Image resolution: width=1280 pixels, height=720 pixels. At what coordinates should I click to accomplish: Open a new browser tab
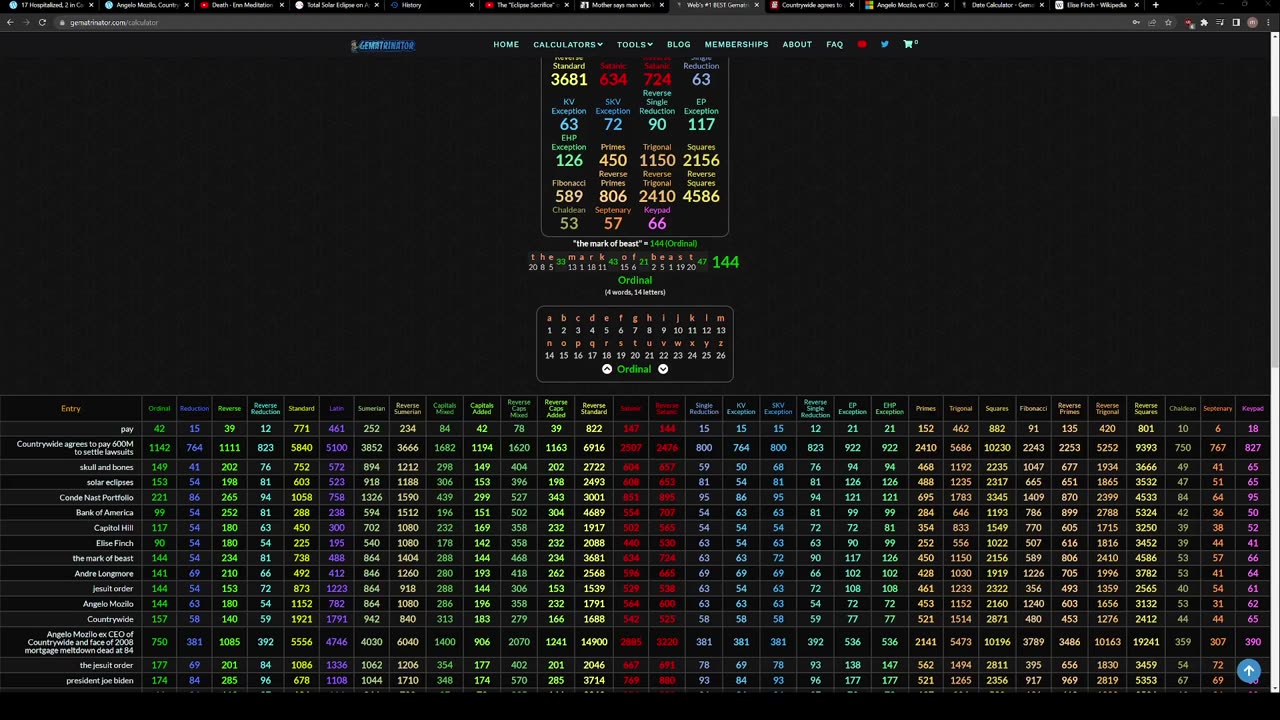pos(1155,5)
